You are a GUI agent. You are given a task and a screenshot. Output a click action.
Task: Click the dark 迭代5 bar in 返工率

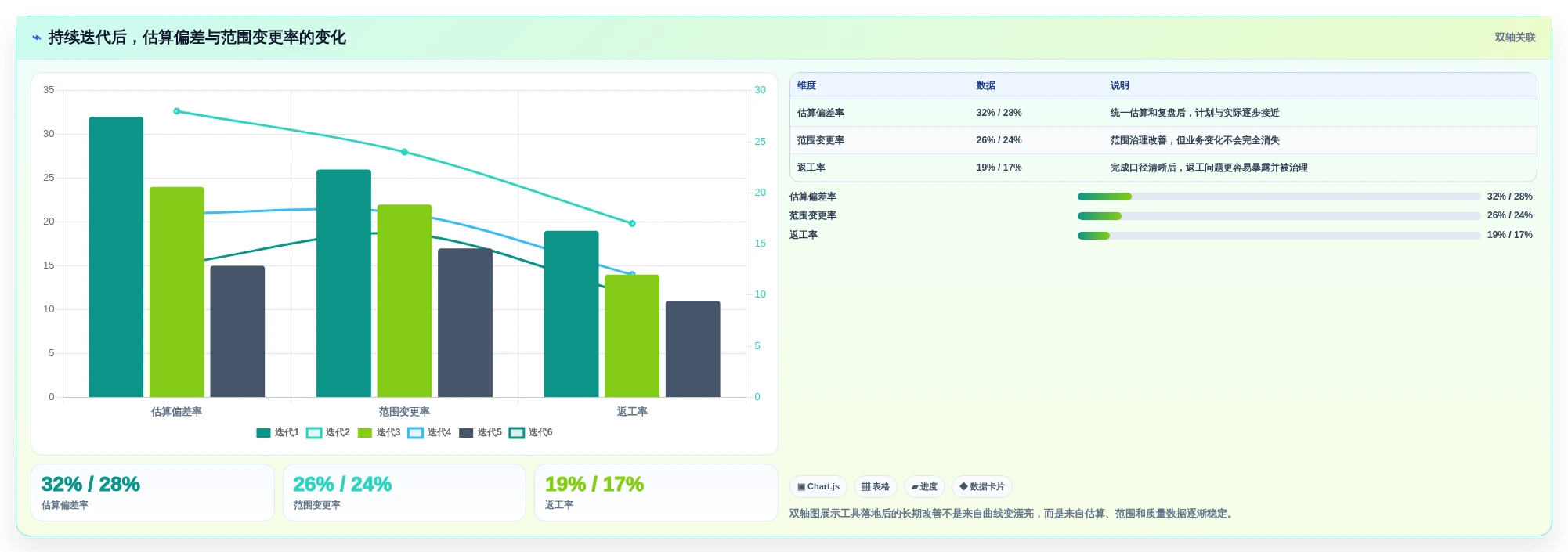click(692, 348)
